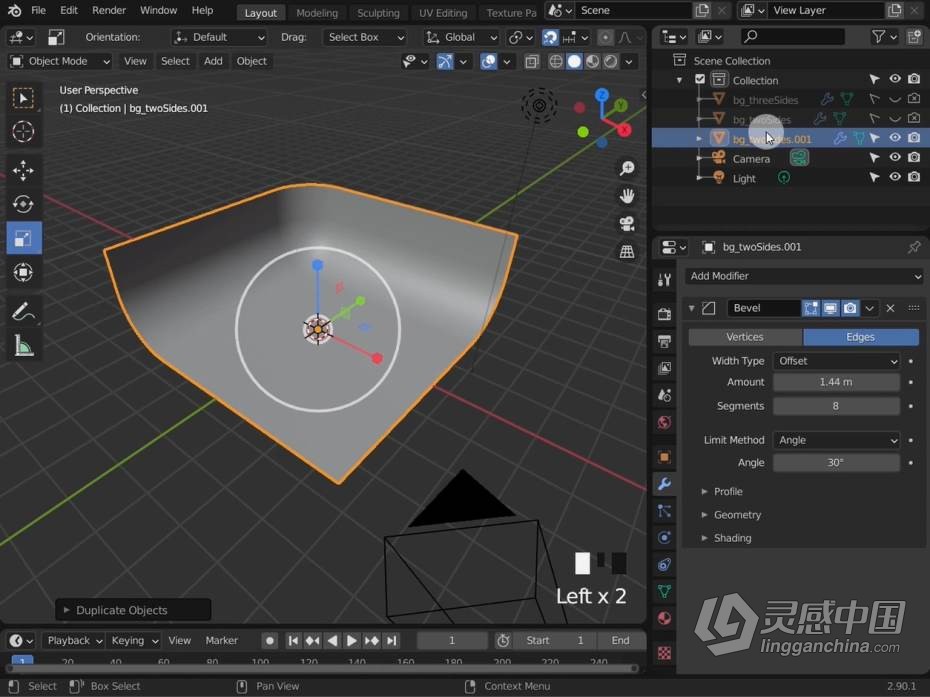Toggle Bevel modifier edit mode display
This screenshot has height=697, width=930.
point(811,308)
